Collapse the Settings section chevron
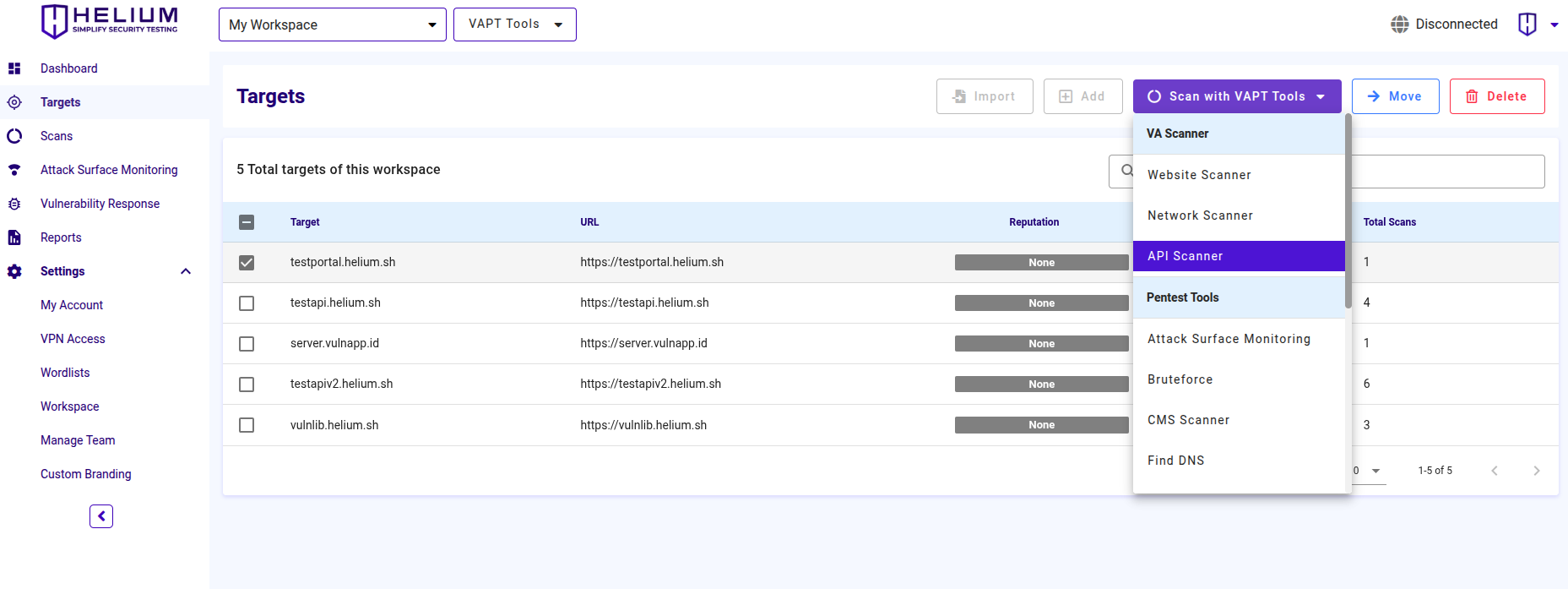 pos(186,271)
